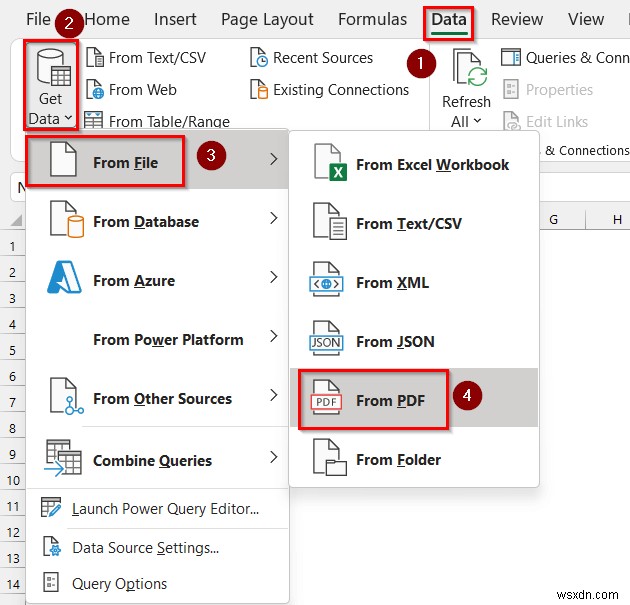Click the From Folder icon
This screenshot has height=605, width=630.
pyautogui.click(x=330, y=458)
